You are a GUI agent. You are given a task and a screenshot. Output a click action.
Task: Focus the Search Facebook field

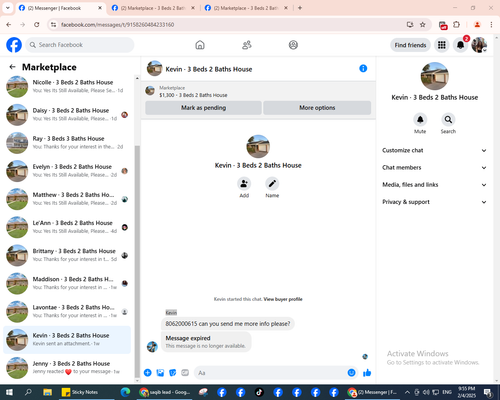click(80, 45)
